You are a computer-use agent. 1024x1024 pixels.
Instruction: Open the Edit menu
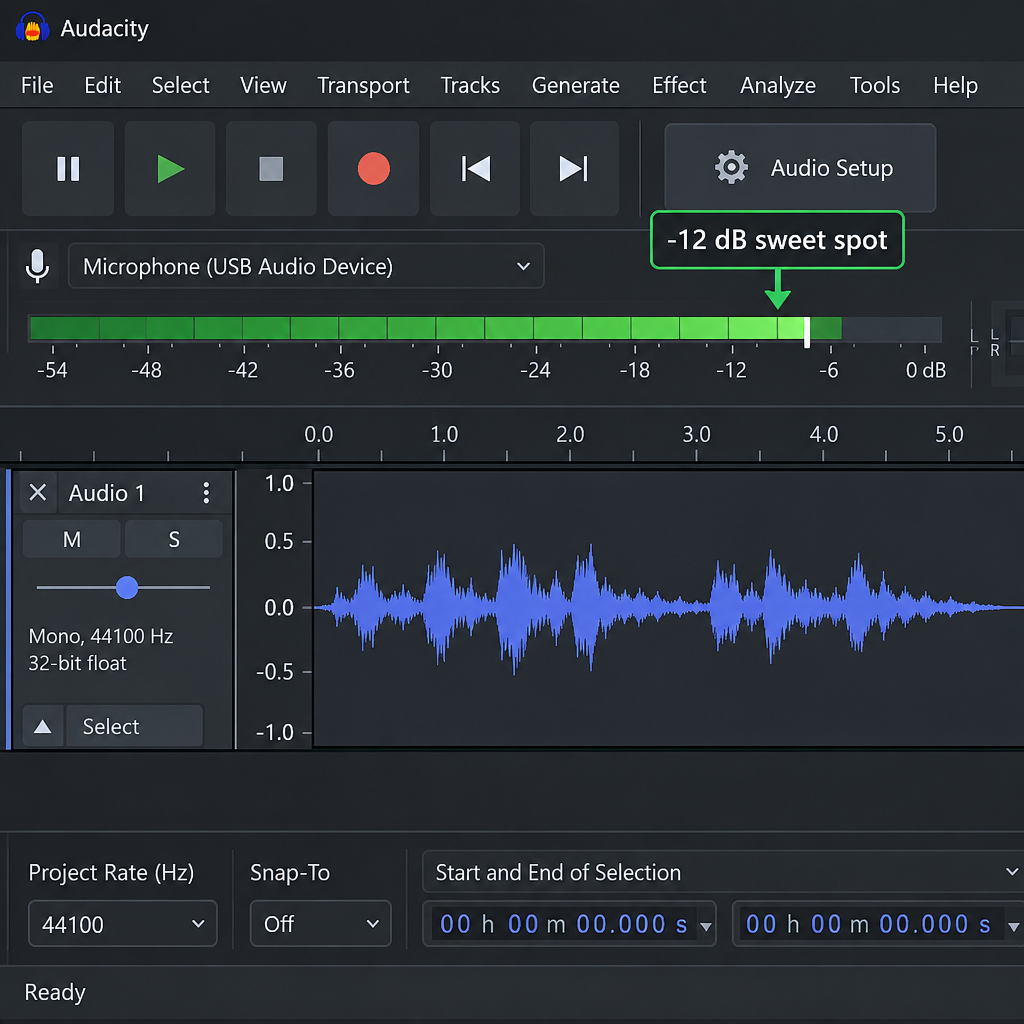click(103, 85)
